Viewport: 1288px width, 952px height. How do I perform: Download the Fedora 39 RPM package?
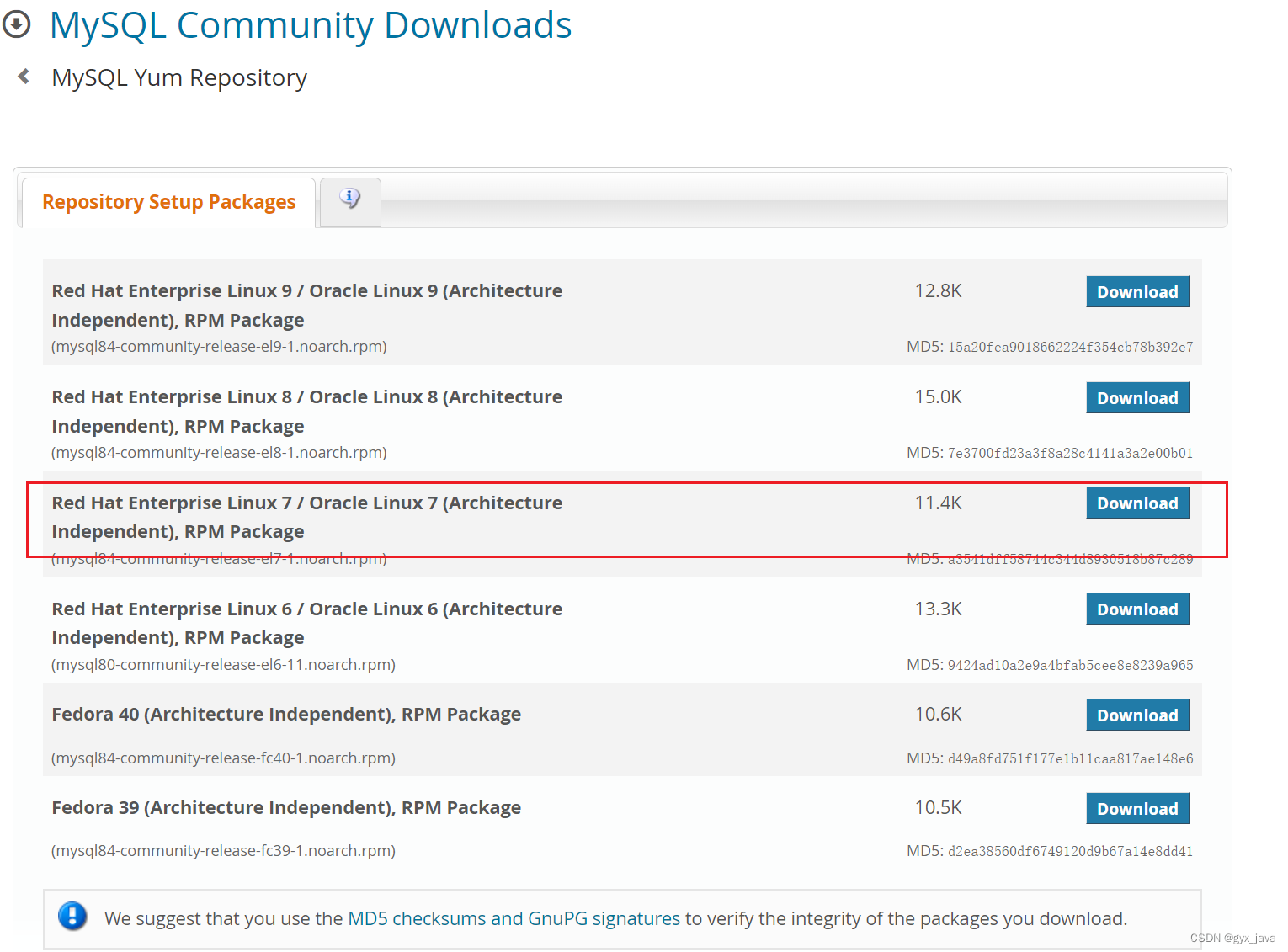1137,808
